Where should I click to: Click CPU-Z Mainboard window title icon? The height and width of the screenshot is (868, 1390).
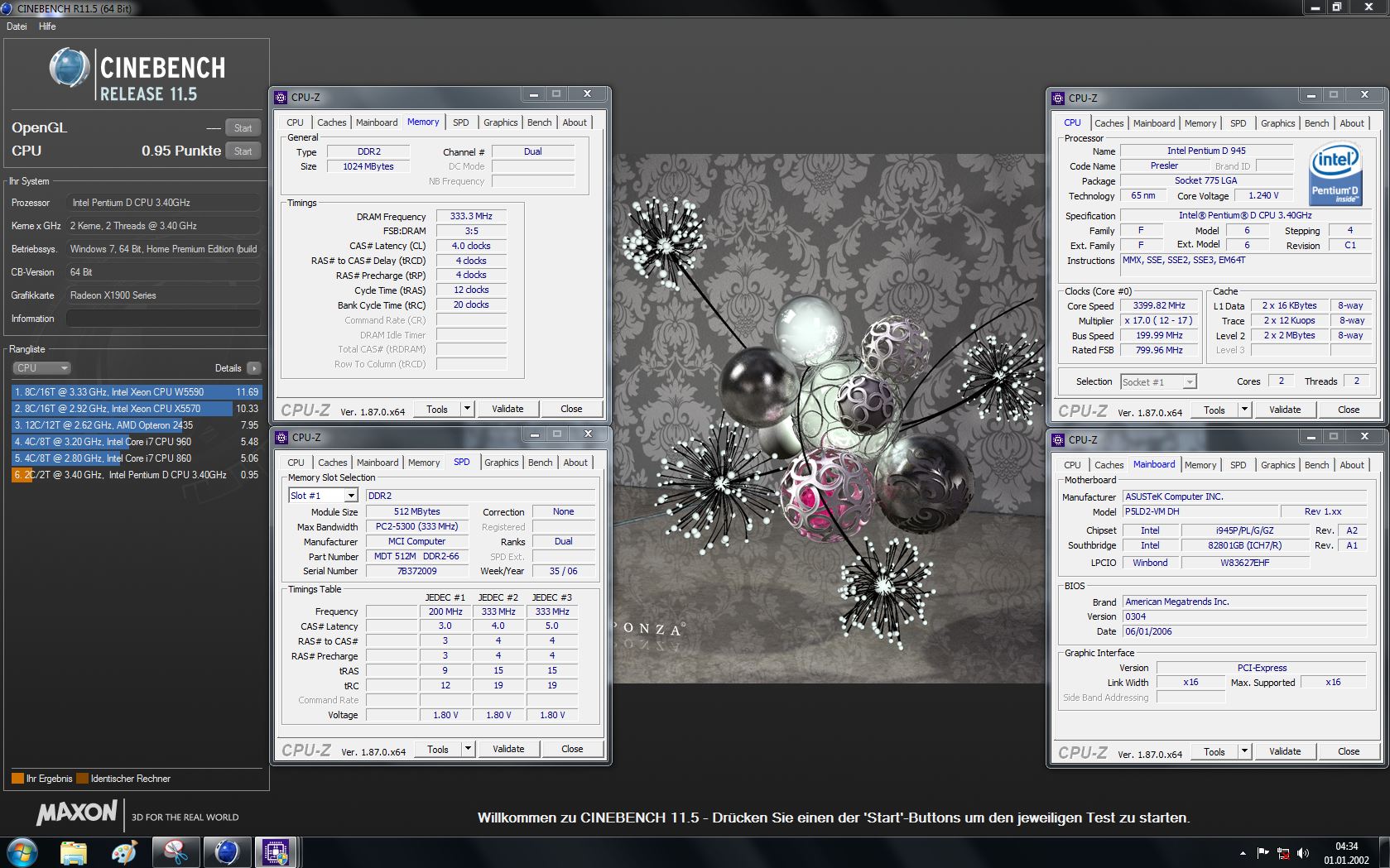[1058, 439]
